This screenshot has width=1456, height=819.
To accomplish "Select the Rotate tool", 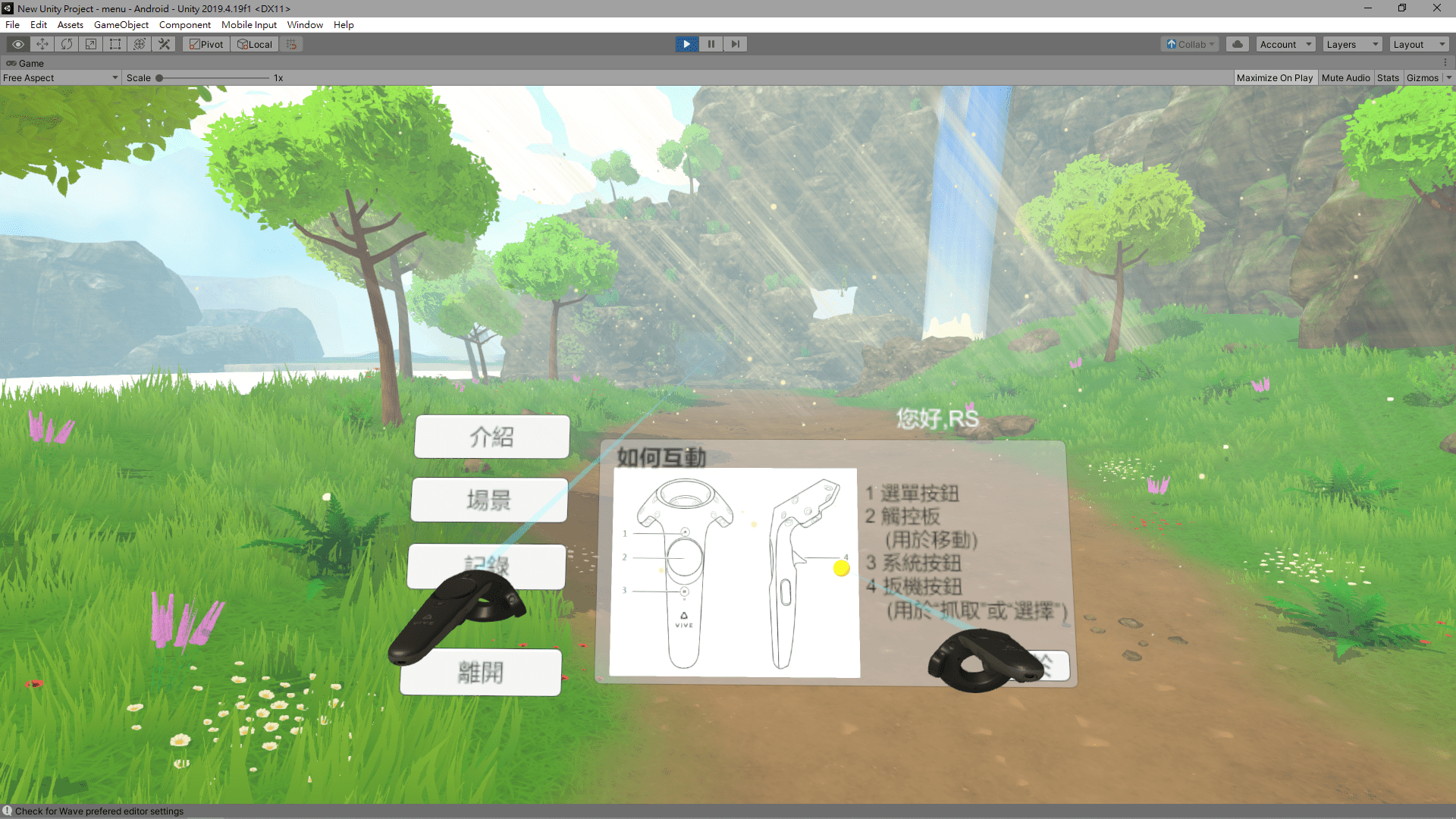I will [x=66, y=44].
